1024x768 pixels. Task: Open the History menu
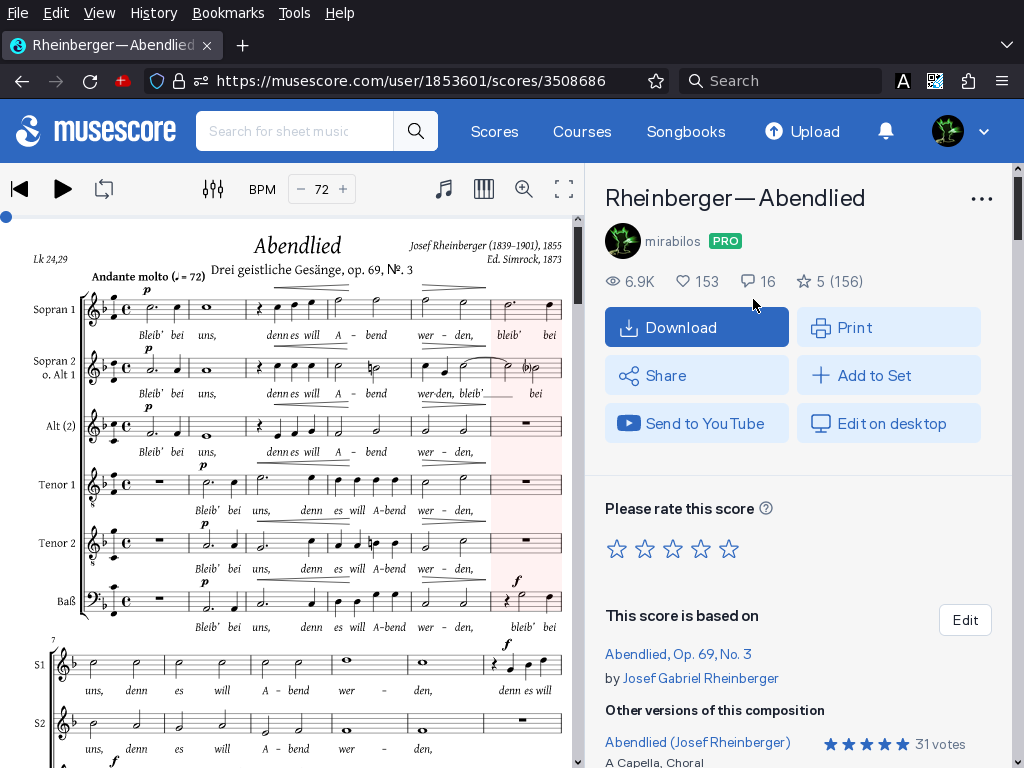point(153,13)
